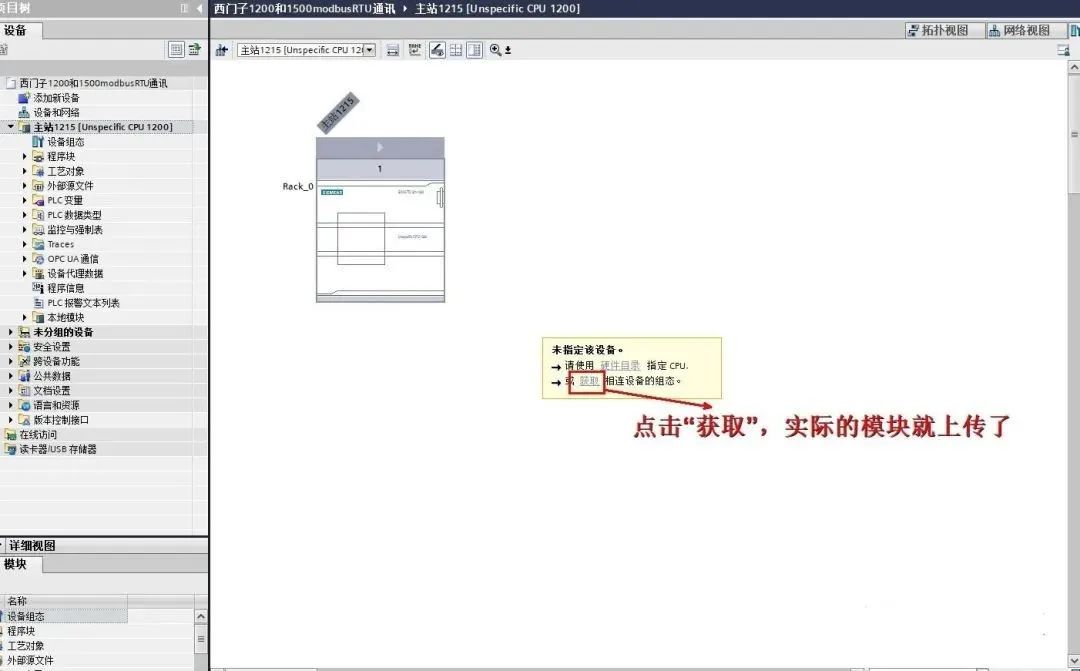Click the 跨设备功能 icon
The image size is (1080, 671).
24,362
